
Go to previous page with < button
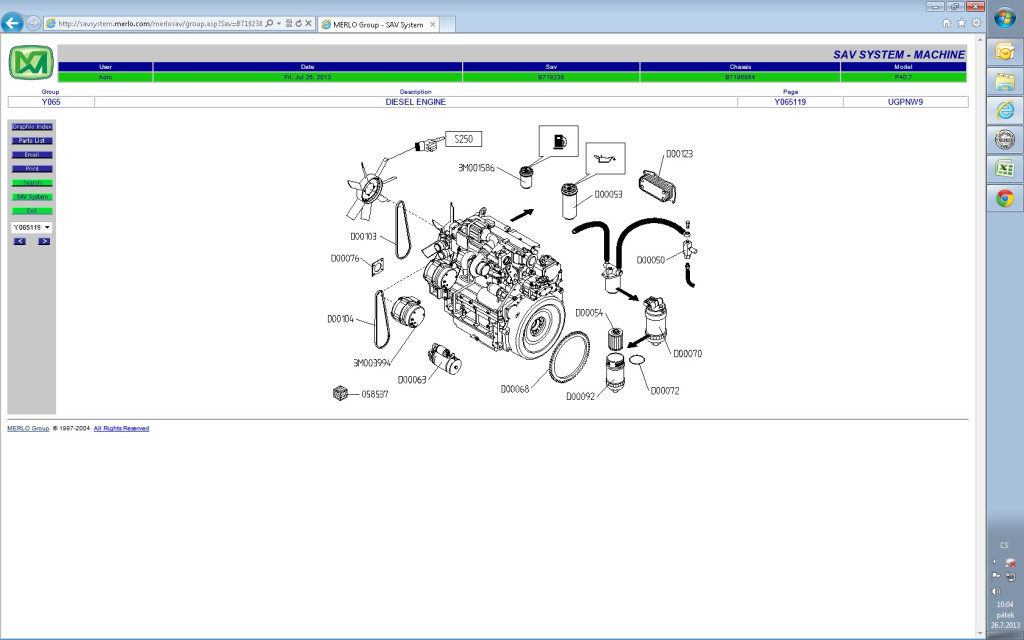point(20,242)
